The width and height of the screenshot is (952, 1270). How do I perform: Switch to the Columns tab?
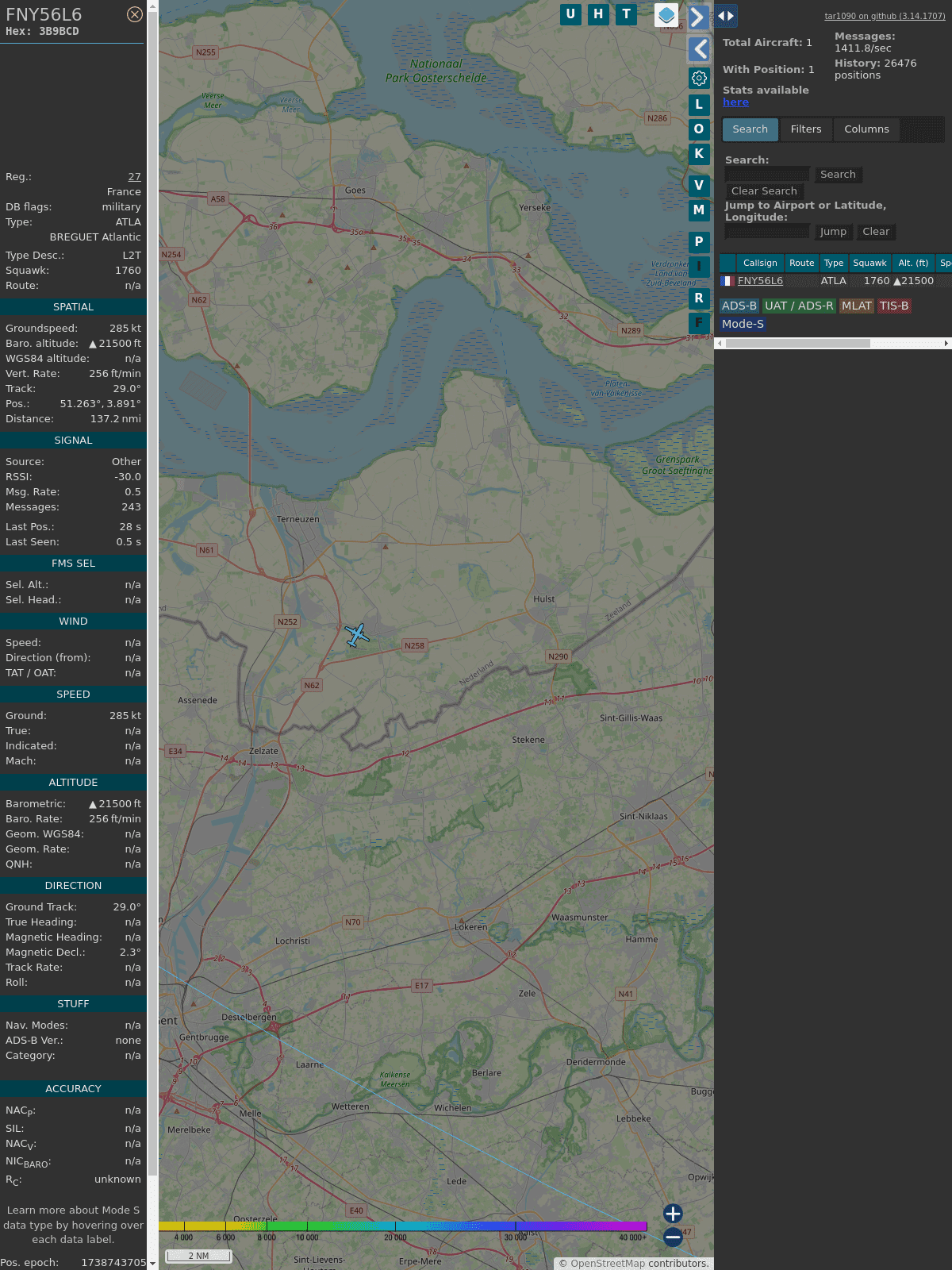[866, 129]
